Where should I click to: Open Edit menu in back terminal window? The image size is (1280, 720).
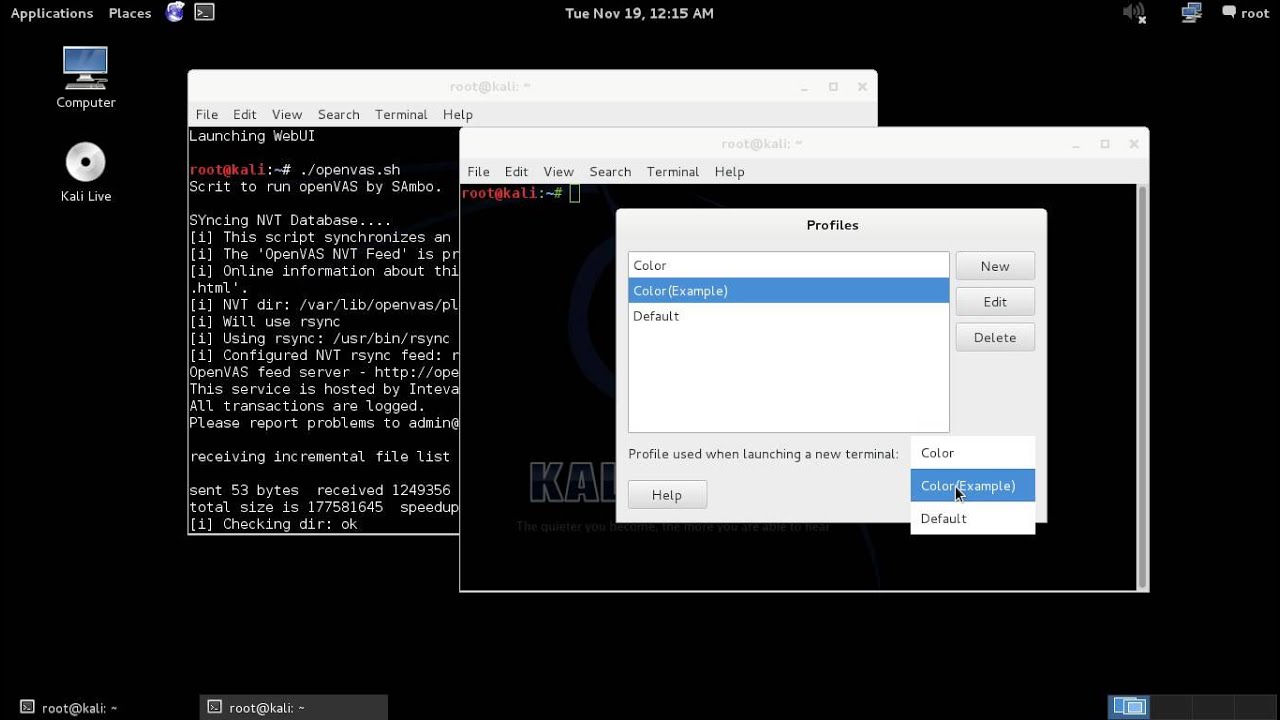pos(244,114)
